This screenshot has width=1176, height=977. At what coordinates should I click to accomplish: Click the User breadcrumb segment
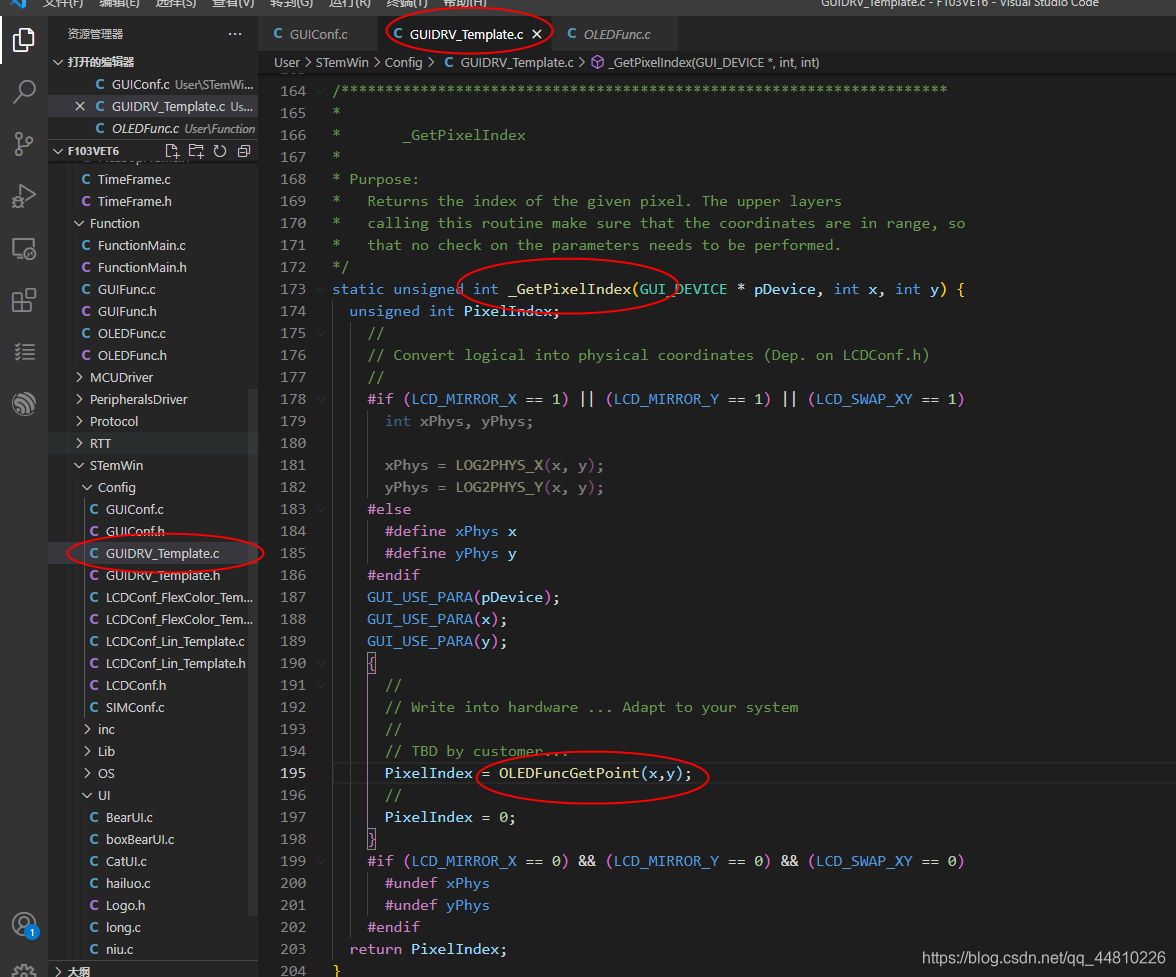tap(286, 62)
